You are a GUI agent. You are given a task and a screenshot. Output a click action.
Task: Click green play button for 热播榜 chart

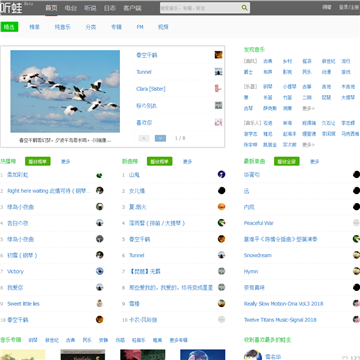click(x=38, y=162)
